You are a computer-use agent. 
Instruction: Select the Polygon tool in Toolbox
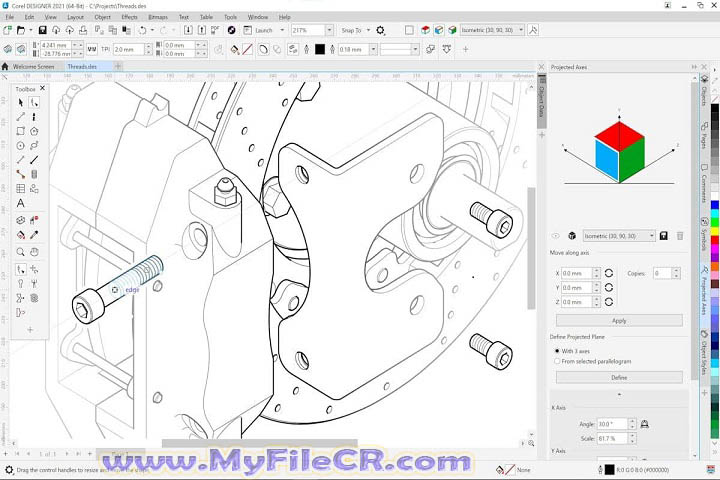point(34,131)
